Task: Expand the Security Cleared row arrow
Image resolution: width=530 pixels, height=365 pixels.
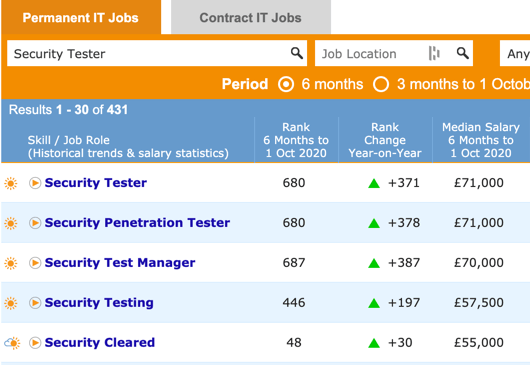Action: click(x=35, y=343)
